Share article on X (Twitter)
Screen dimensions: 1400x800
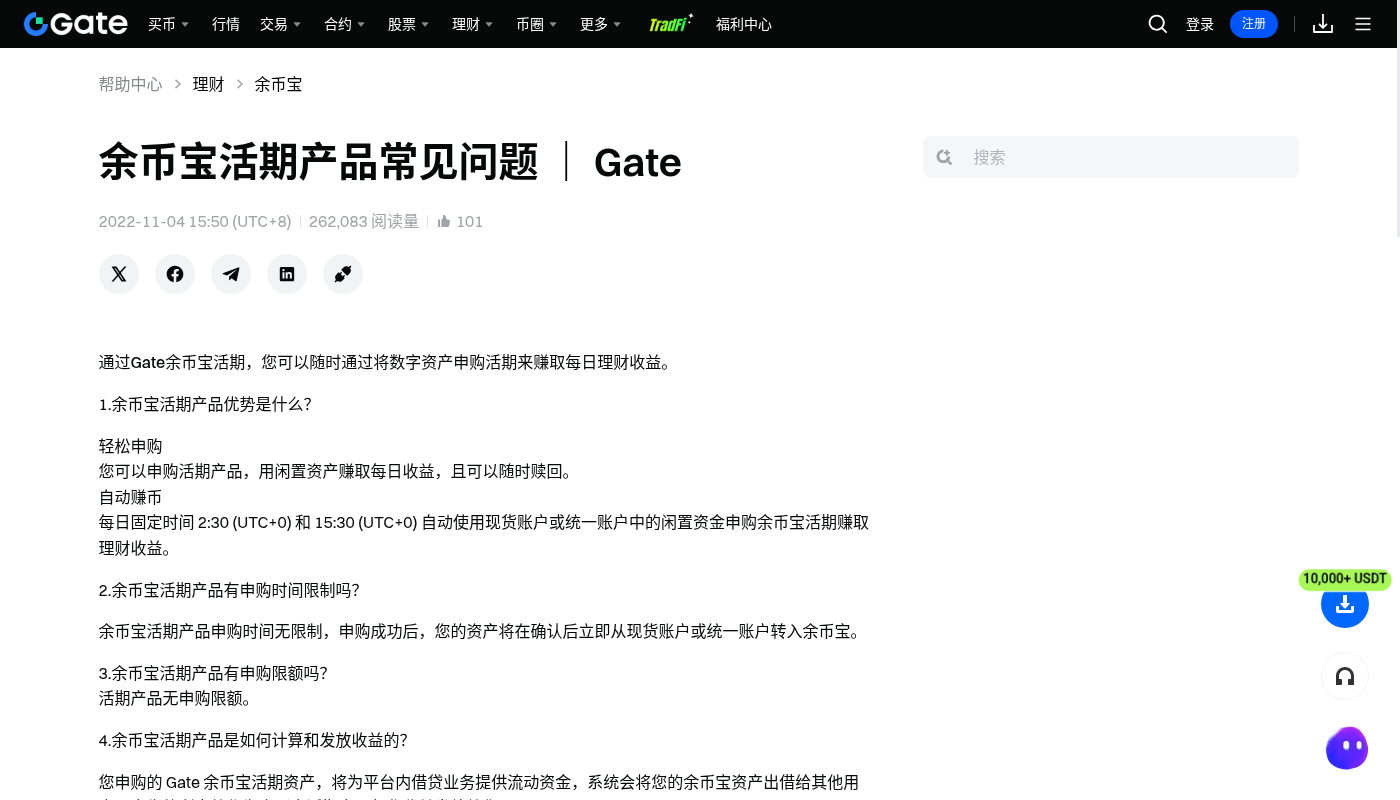(x=119, y=274)
